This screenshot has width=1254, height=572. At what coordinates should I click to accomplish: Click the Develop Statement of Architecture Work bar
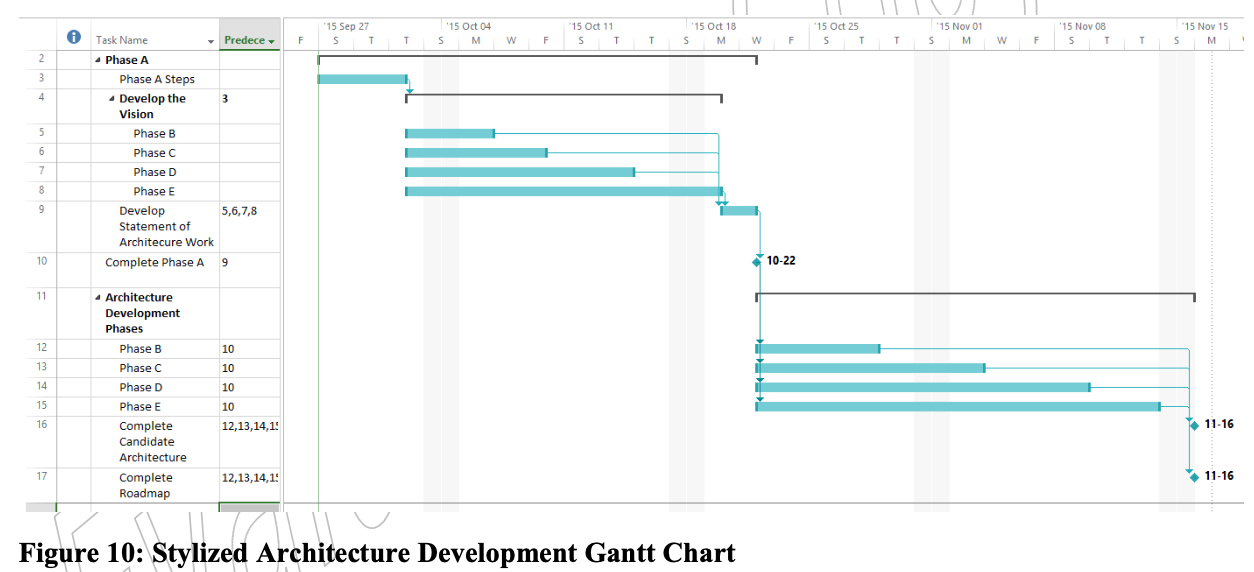click(x=739, y=211)
